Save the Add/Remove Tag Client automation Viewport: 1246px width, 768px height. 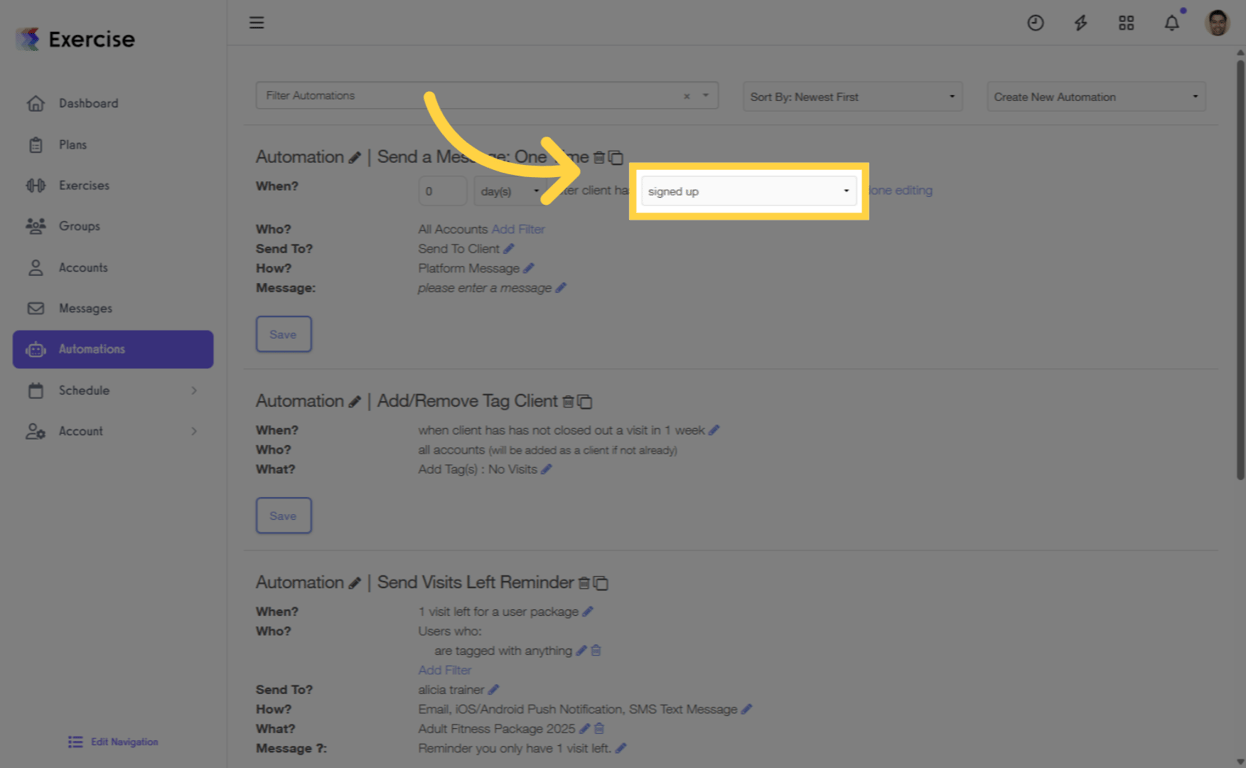[284, 516]
